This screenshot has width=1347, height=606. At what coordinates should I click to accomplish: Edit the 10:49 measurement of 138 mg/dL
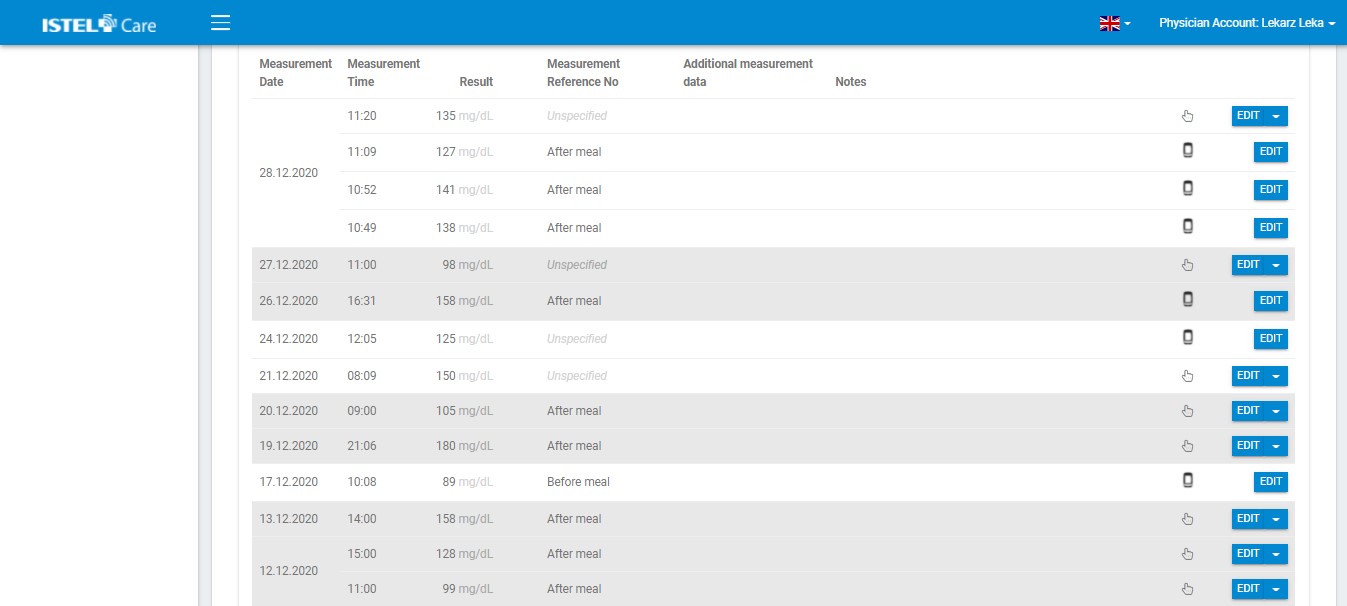pos(1271,228)
